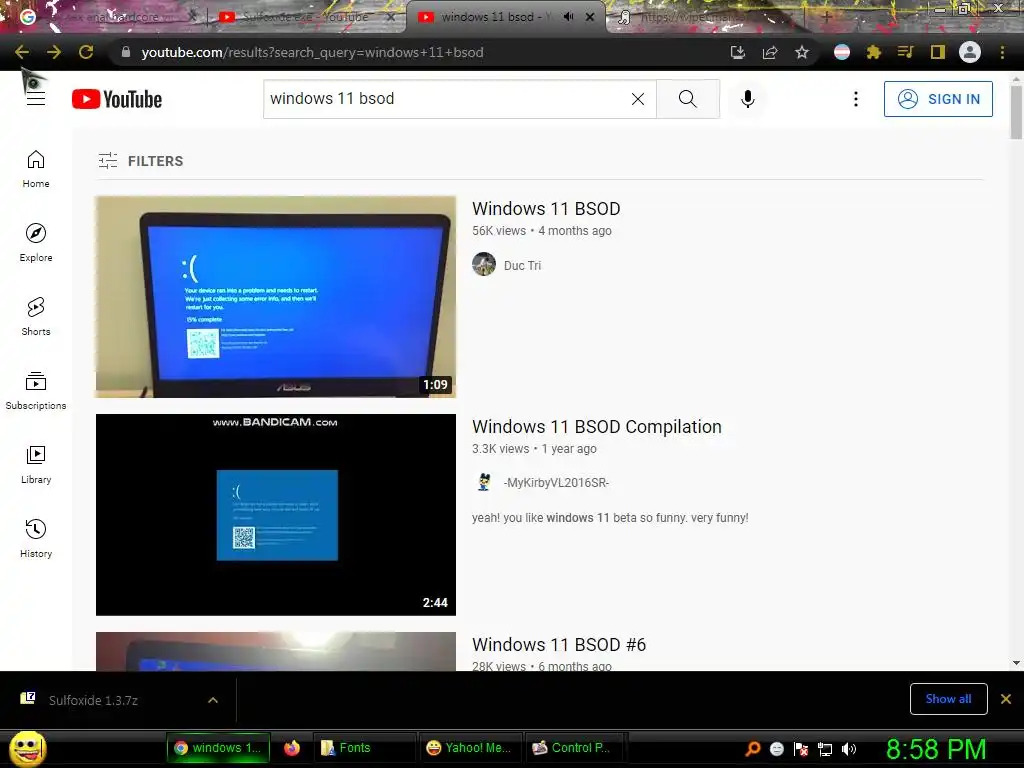1024x768 pixels.
Task: Open the Sulfoxide 1.3.7z download
Action: pos(93,700)
